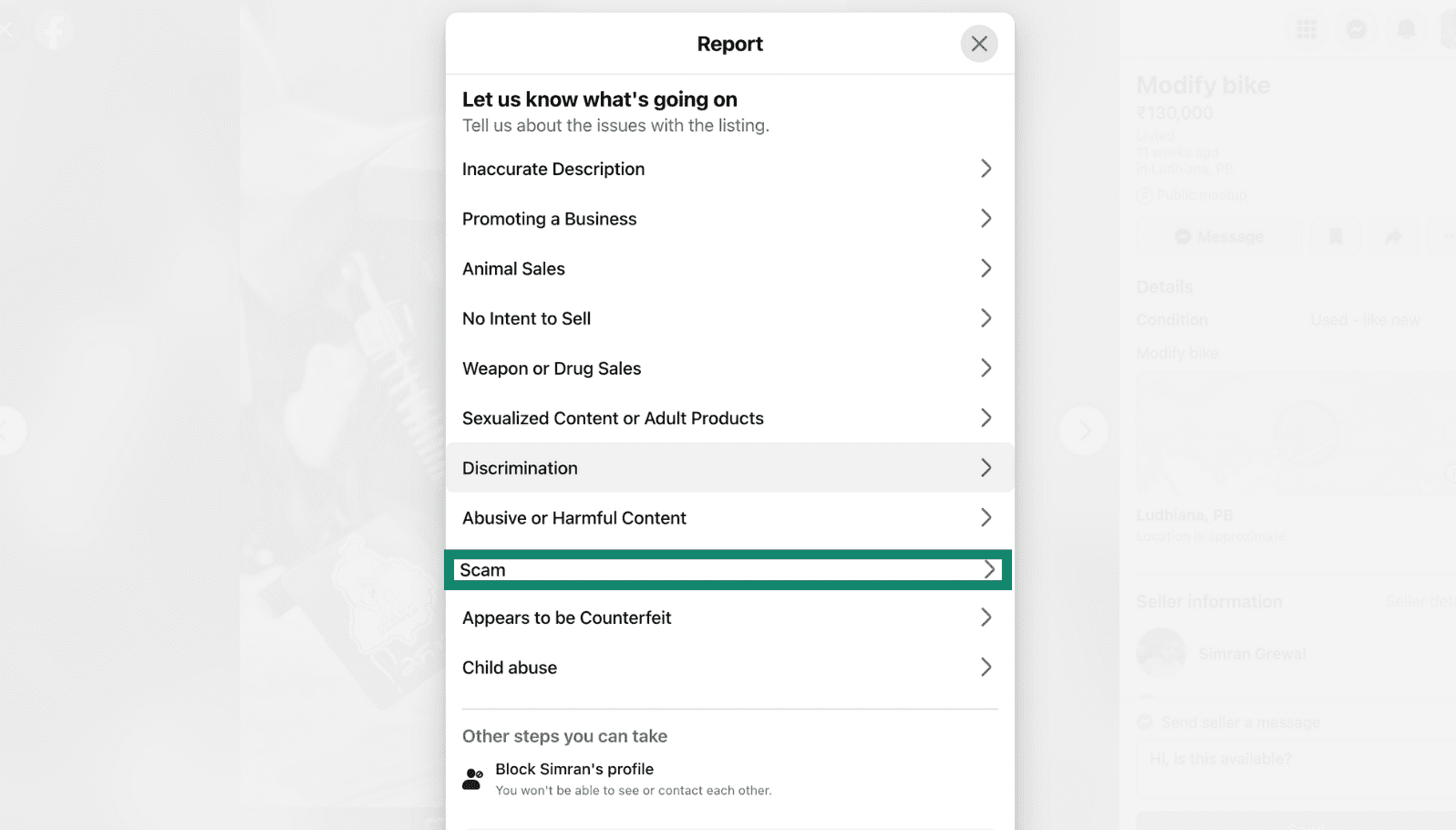
Task: Click the previous image arrow on the left
Action: (9, 431)
